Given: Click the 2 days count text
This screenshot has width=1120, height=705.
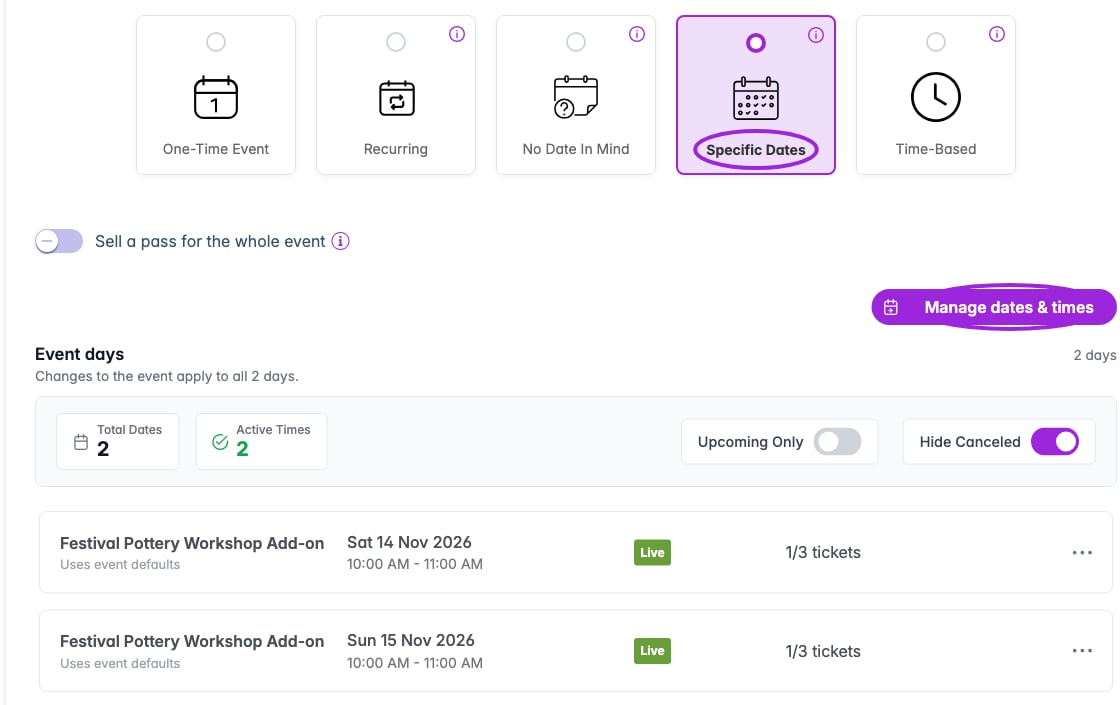Looking at the screenshot, I should [1094, 355].
